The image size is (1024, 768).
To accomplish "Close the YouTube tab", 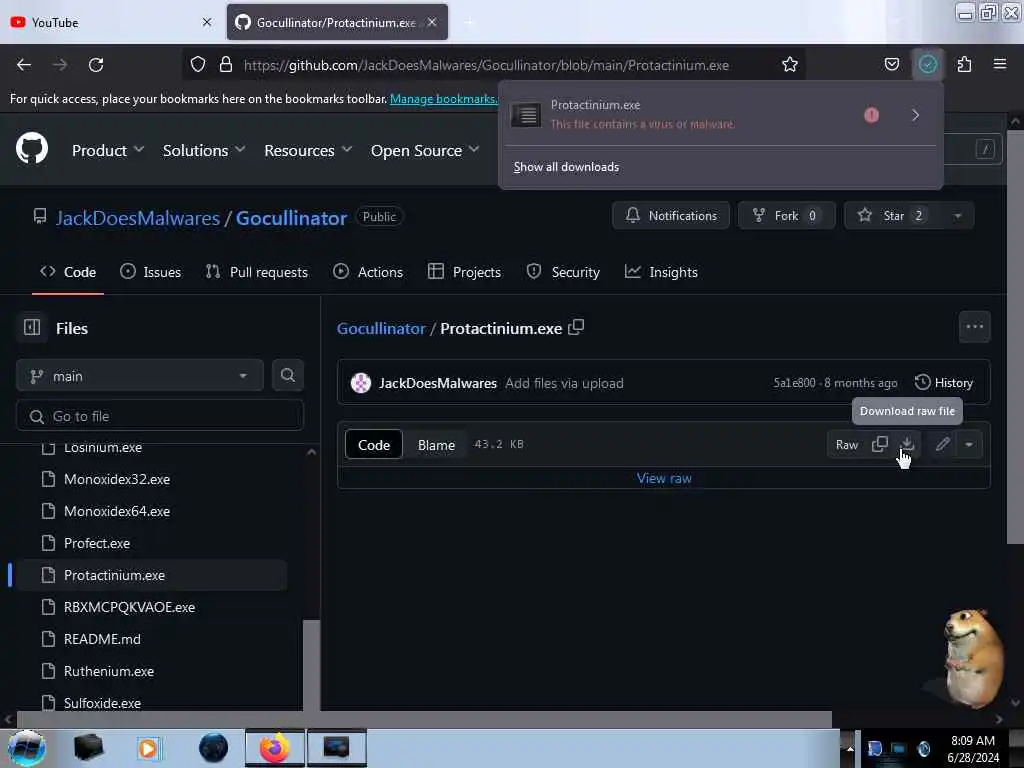I will click(207, 22).
